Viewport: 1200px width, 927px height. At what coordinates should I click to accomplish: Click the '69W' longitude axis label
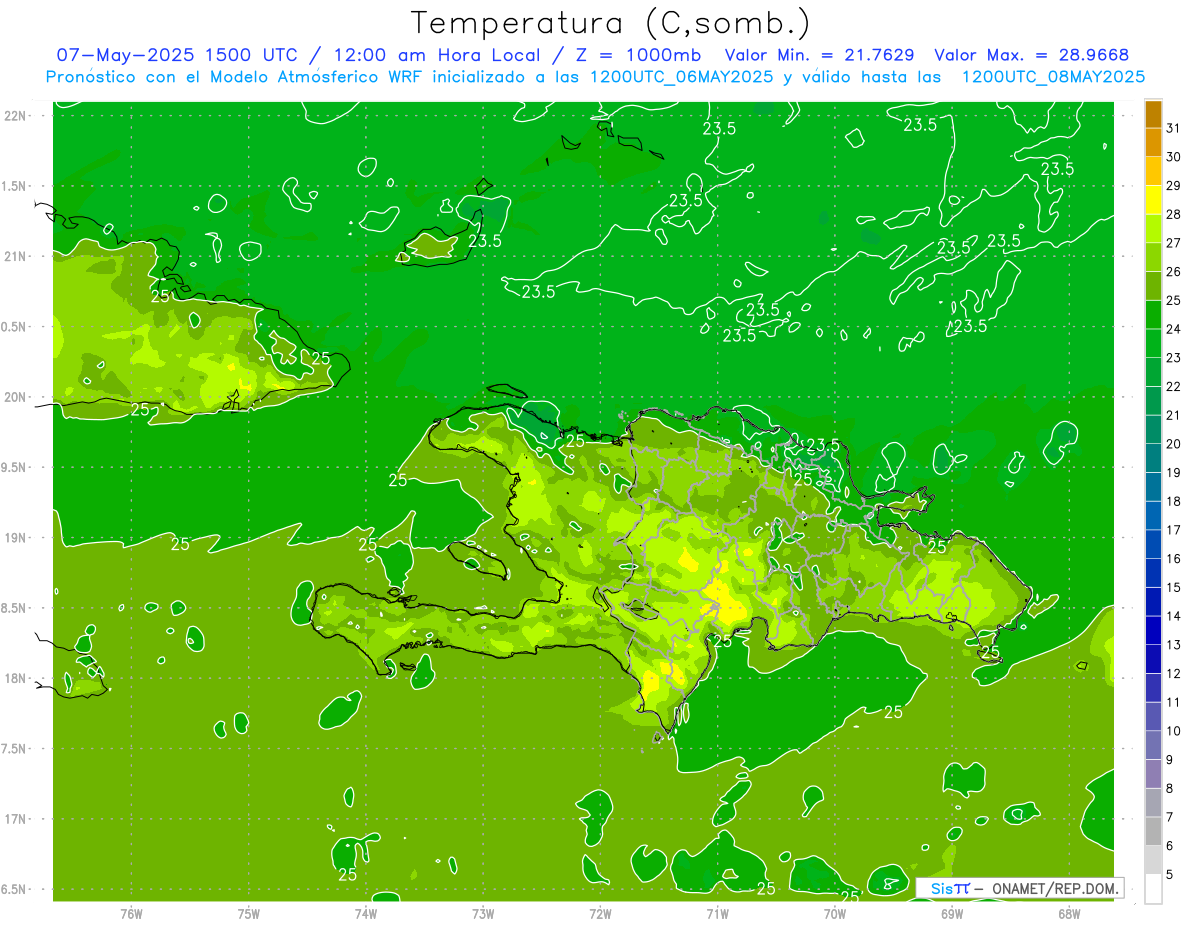point(952,914)
